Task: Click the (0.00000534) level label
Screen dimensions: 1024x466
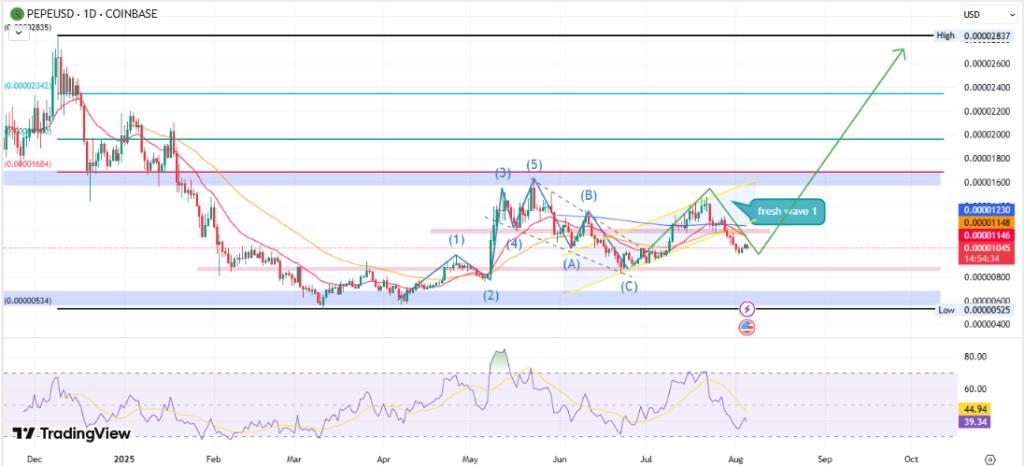Action: (x=28, y=301)
